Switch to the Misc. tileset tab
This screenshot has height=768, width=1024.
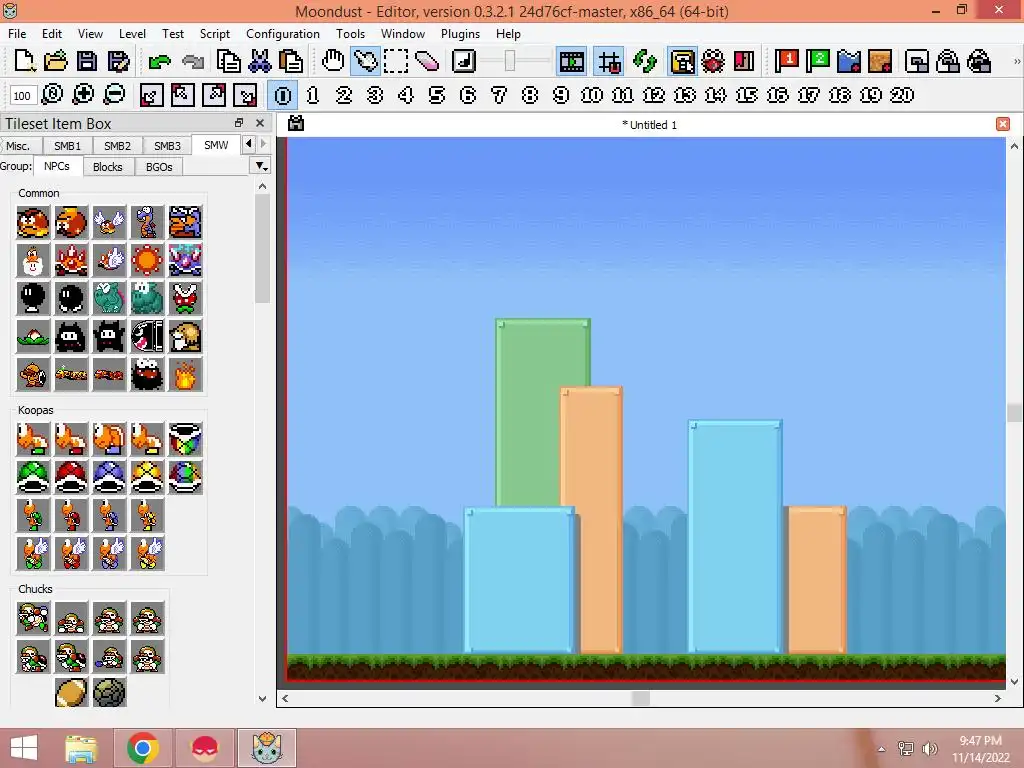coord(18,146)
